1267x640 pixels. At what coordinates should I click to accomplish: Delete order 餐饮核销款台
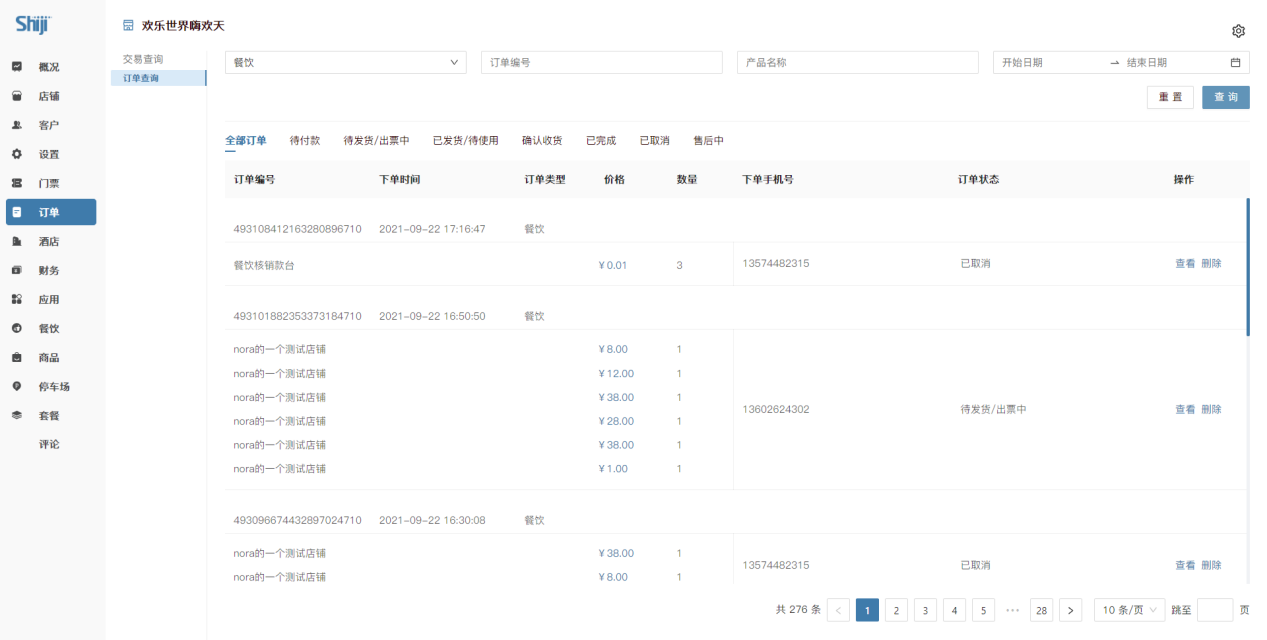[x=1211, y=264]
